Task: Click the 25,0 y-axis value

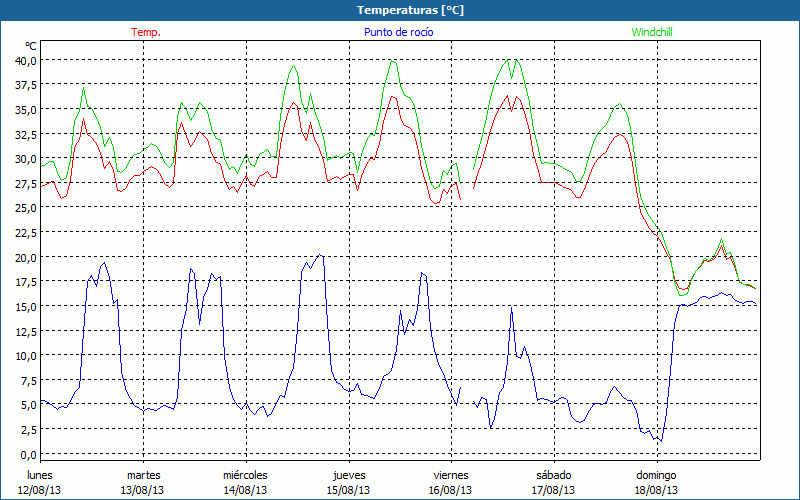Action: tap(25, 207)
